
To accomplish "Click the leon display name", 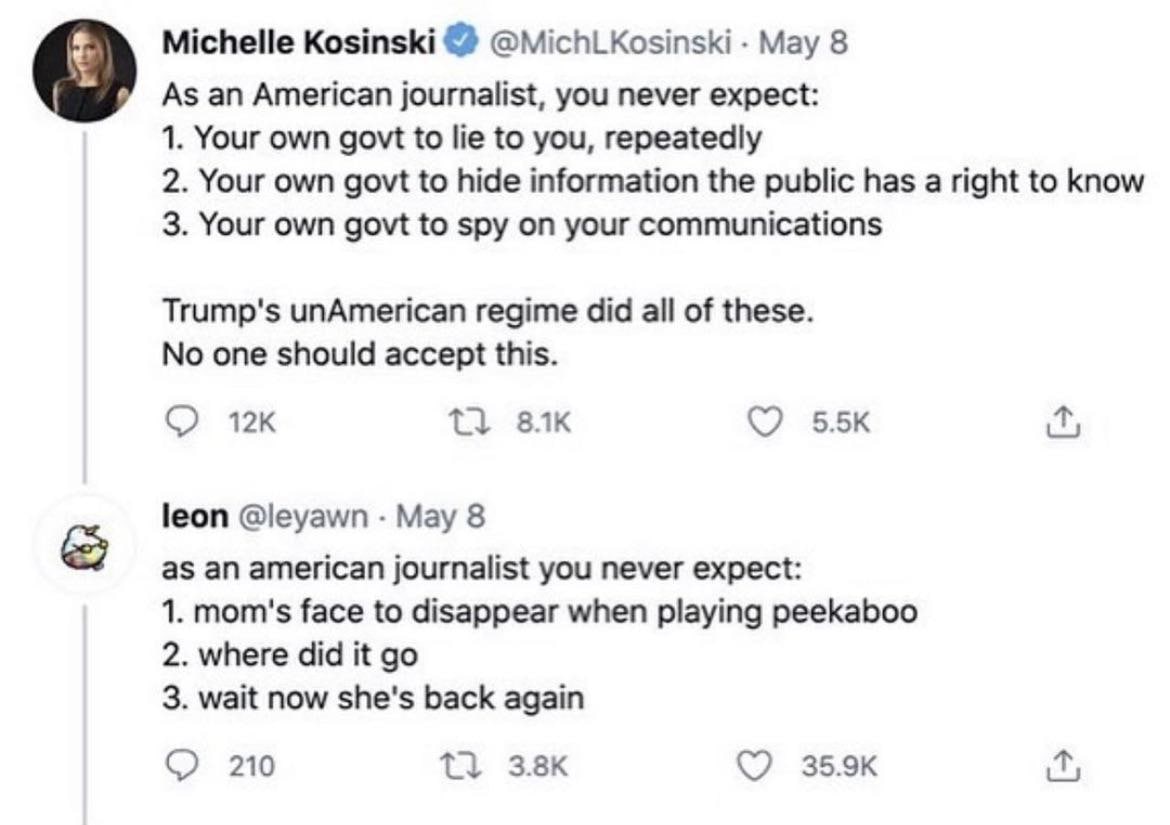I will [194, 517].
